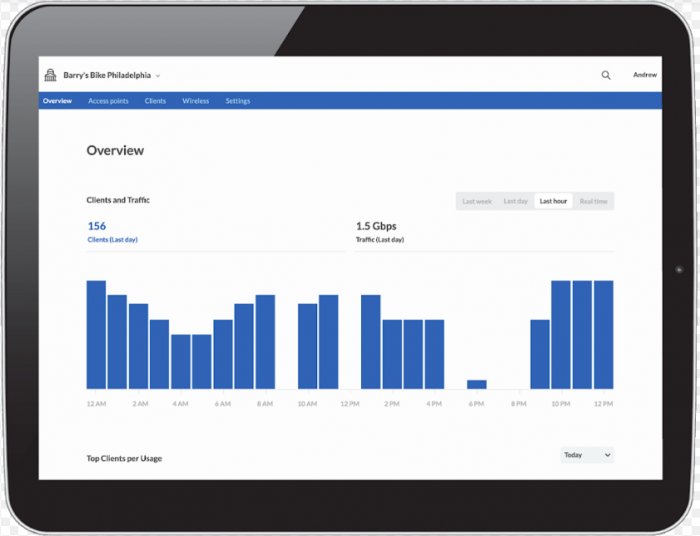Switch to the Overview tab
Screen dimensions: 700x536
tap(57, 101)
